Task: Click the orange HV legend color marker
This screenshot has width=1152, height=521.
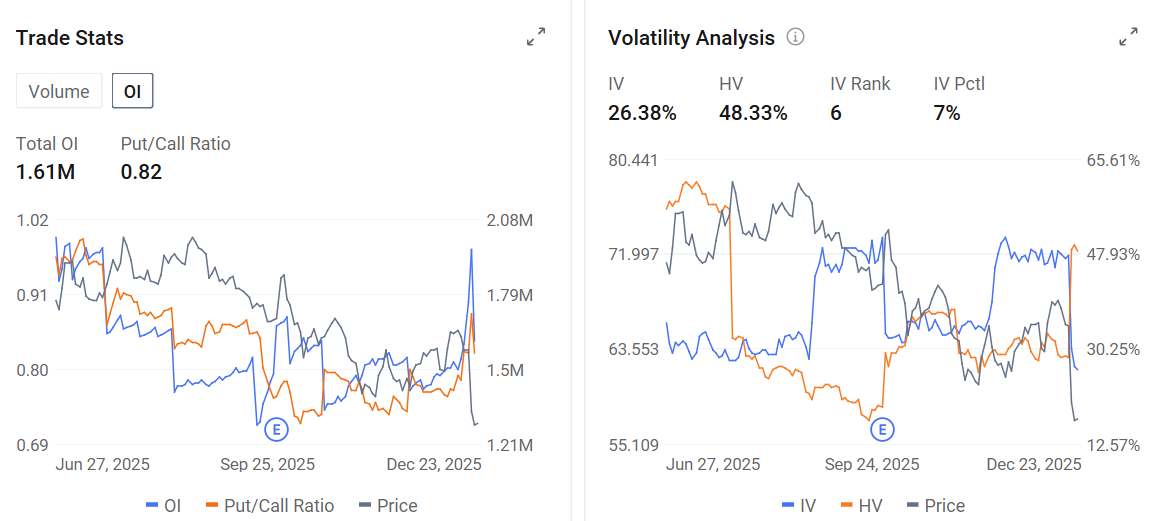Action: [x=847, y=506]
